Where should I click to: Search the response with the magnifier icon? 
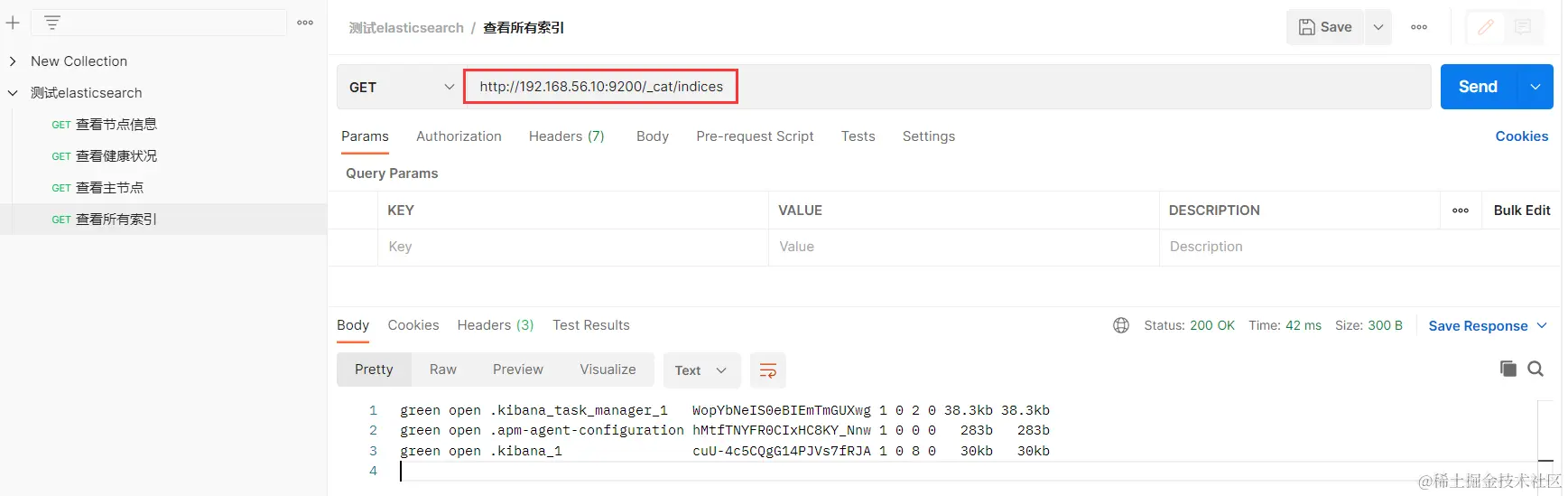(1536, 369)
